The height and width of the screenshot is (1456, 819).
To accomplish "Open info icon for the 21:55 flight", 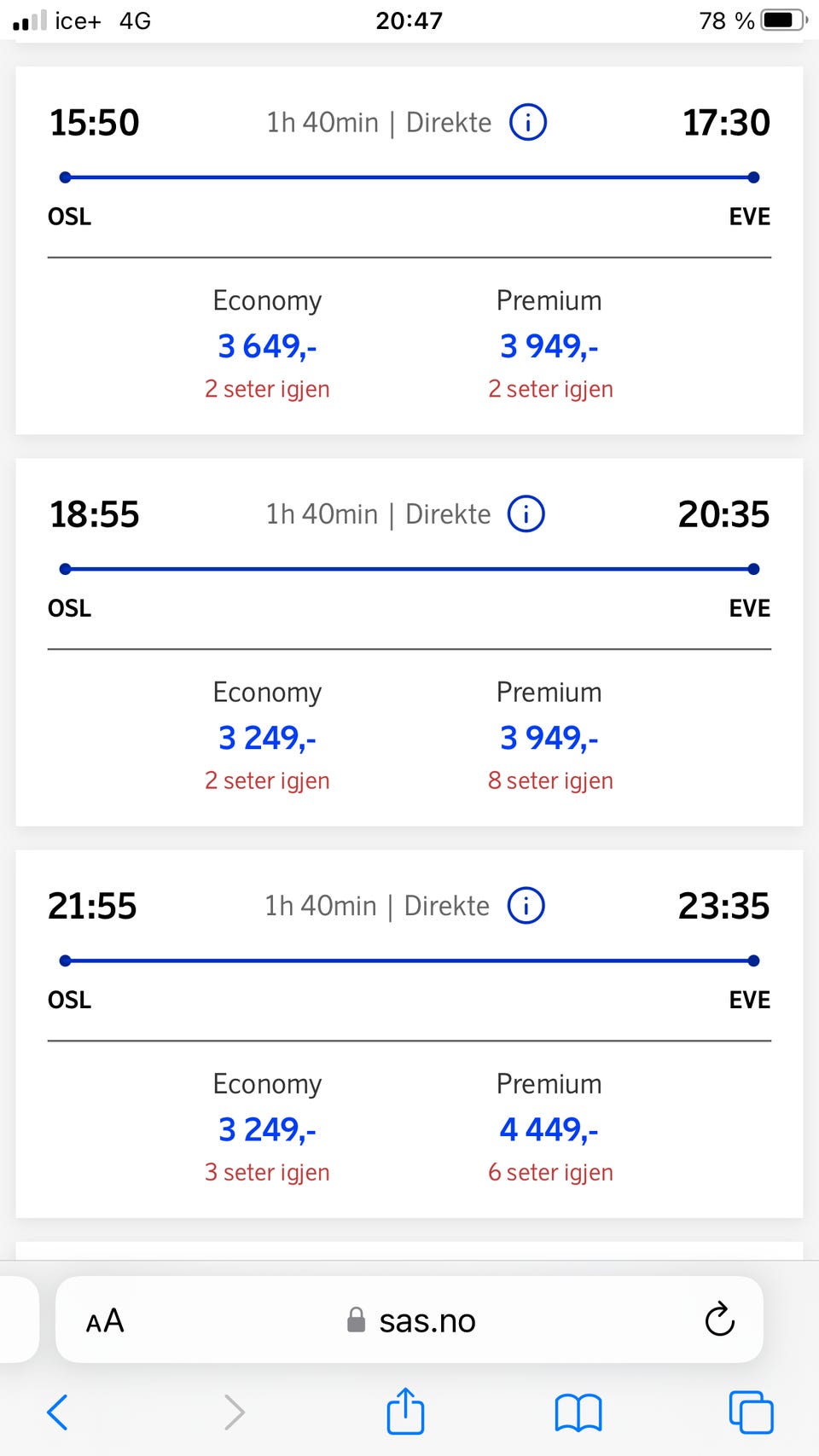I will (x=526, y=906).
